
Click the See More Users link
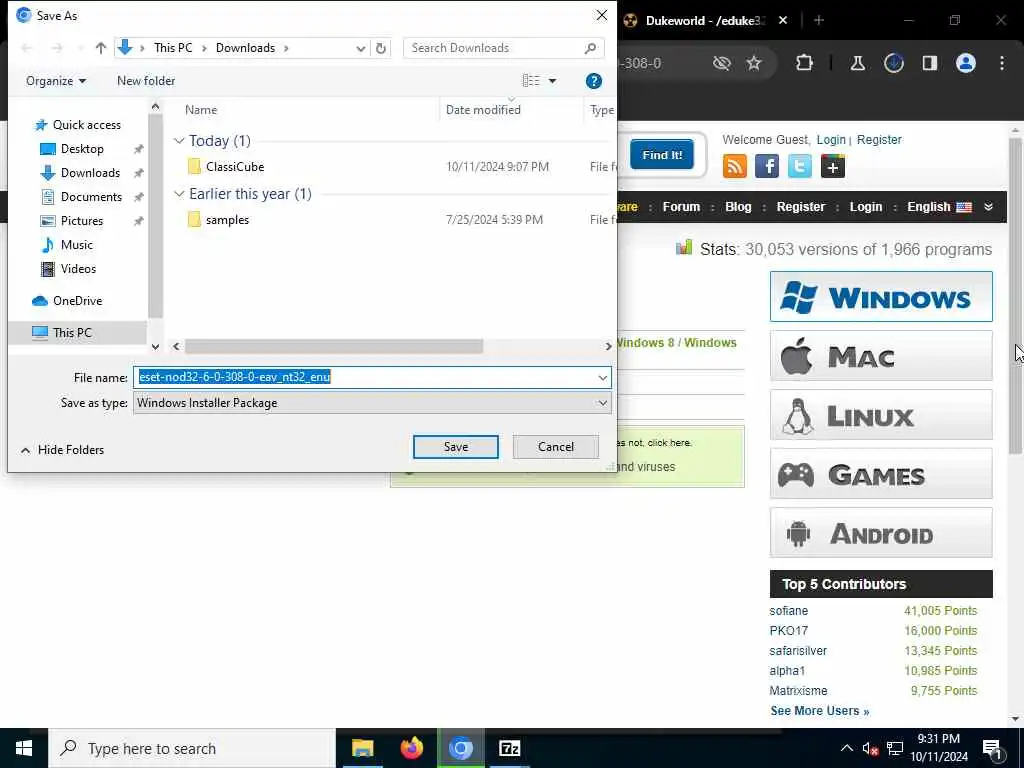pyautogui.click(x=820, y=711)
